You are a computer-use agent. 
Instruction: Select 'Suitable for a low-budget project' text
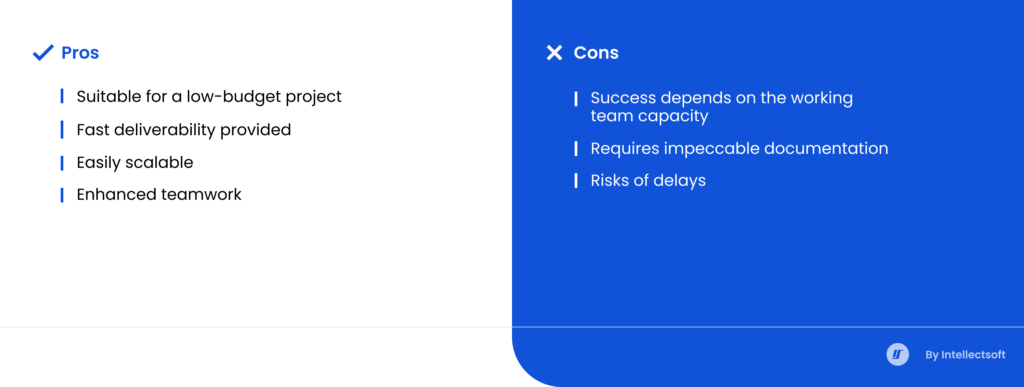pyautogui.click(x=209, y=97)
